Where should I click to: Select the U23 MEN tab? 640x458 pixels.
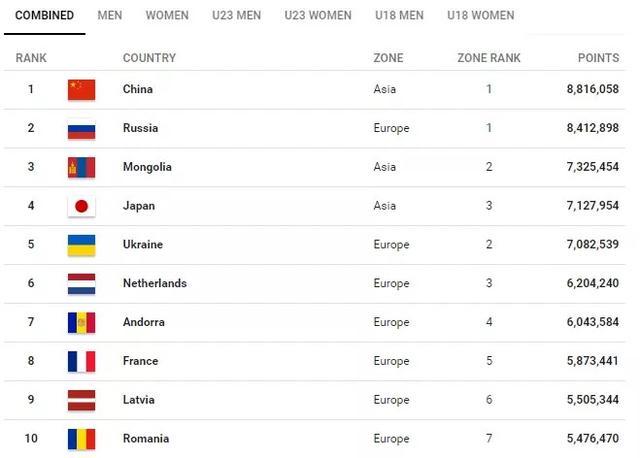point(236,16)
